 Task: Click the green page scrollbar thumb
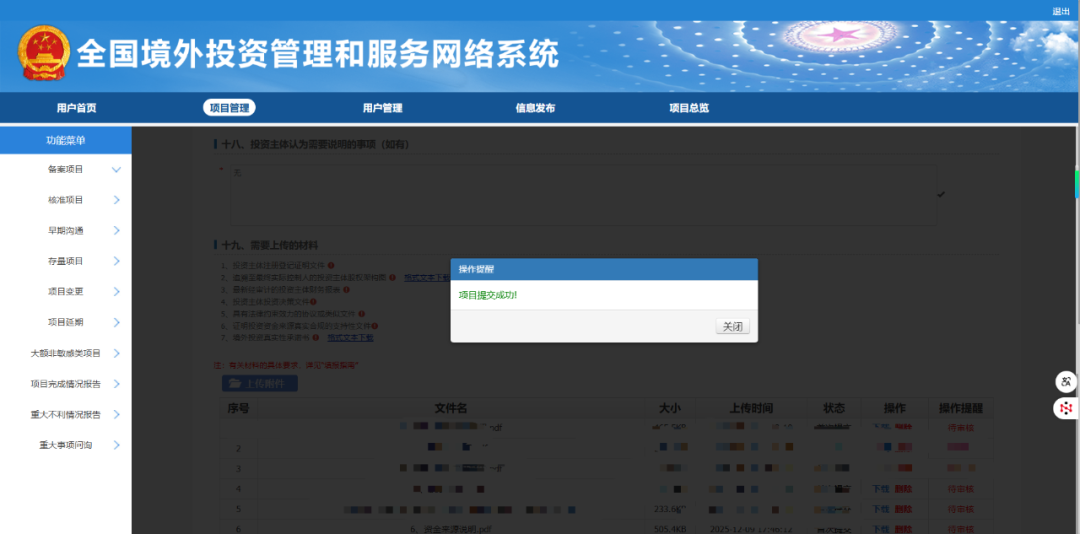coord(1077,184)
